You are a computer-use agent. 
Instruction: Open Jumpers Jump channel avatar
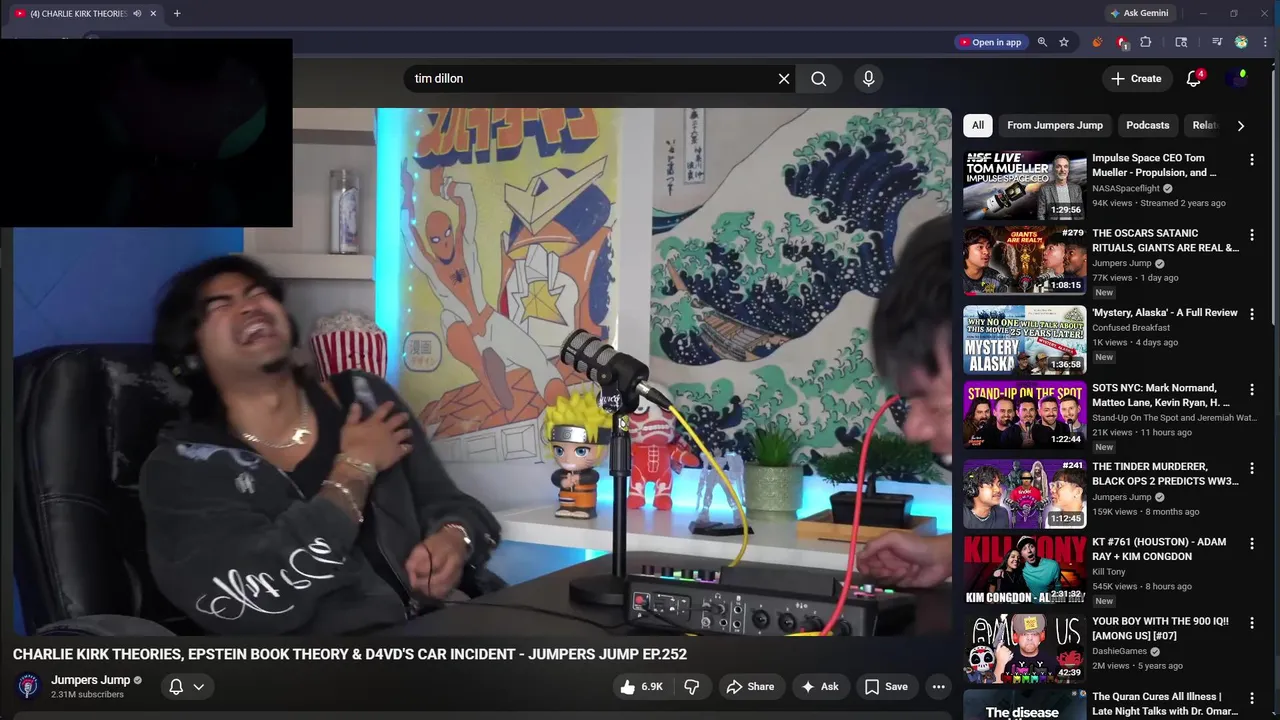(28, 686)
